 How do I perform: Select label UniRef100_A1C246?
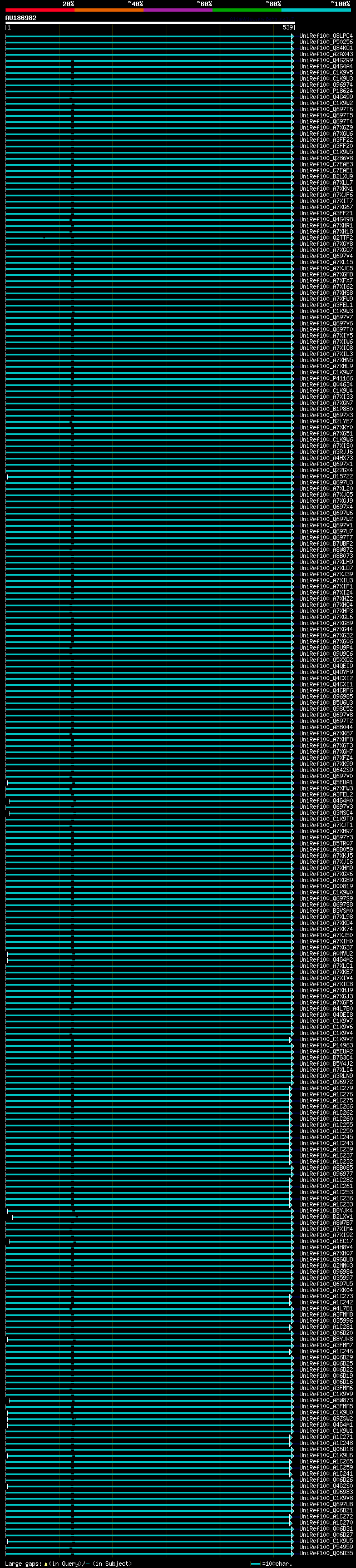[325, 1351]
